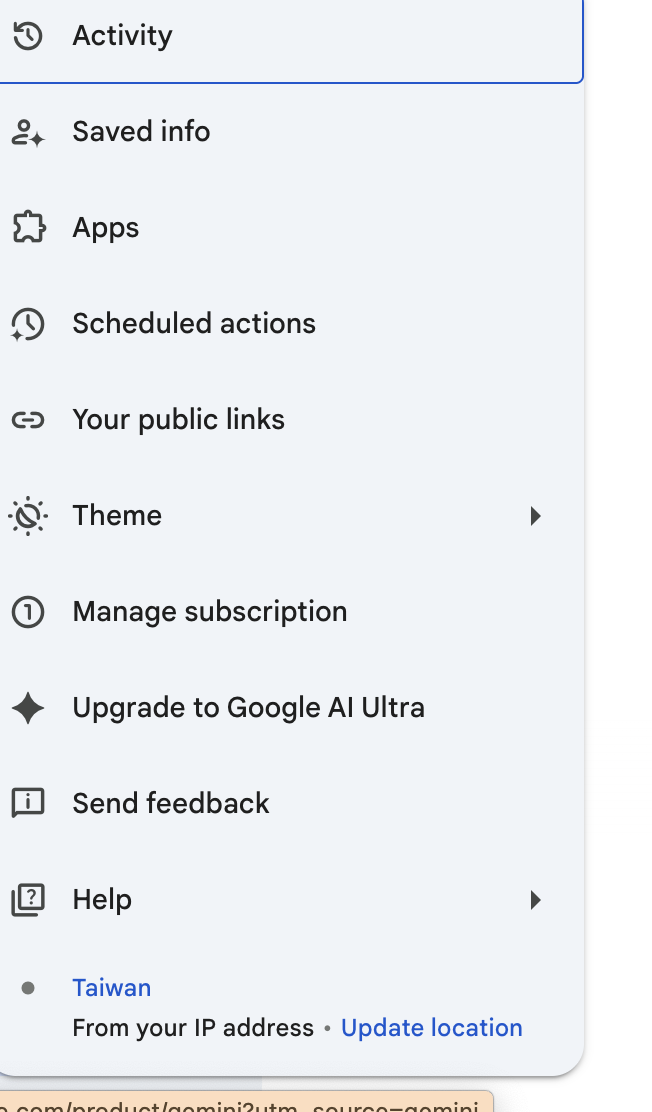The width and height of the screenshot is (652, 1112).
Task: Click the Help question mark icon
Action: [x=28, y=900]
